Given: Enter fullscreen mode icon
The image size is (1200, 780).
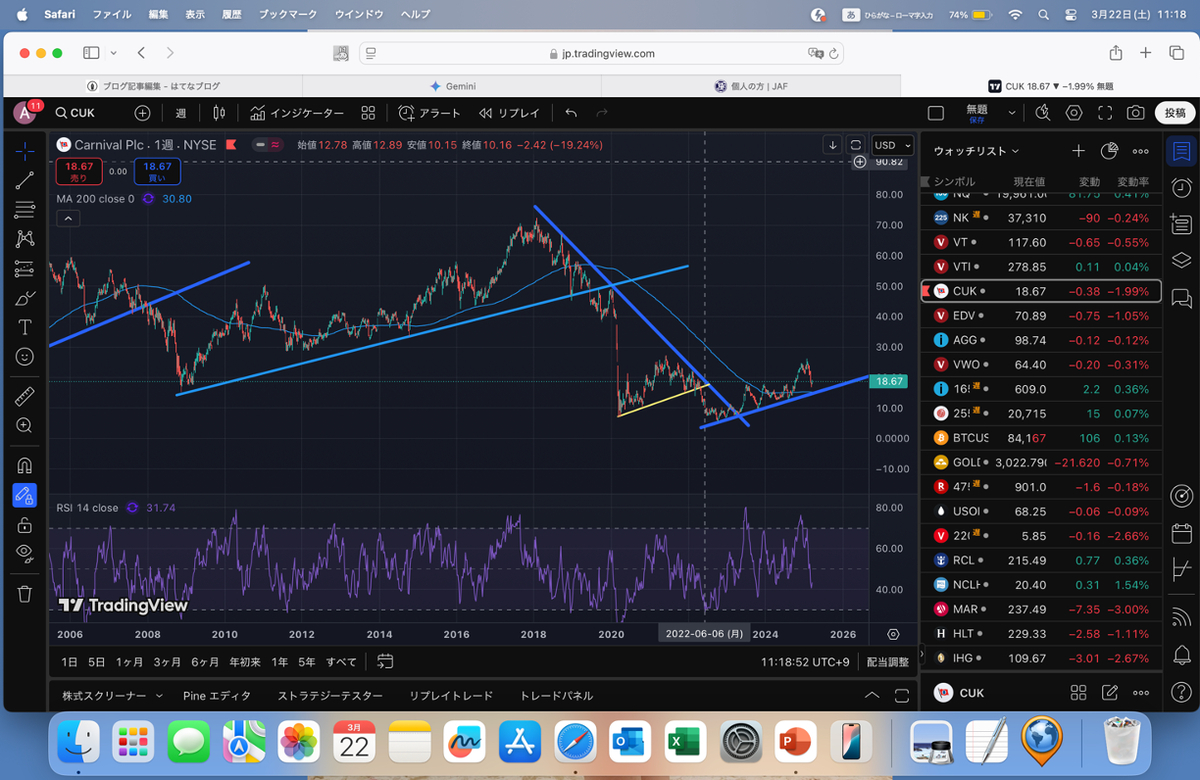Looking at the screenshot, I should (x=1105, y=113).
